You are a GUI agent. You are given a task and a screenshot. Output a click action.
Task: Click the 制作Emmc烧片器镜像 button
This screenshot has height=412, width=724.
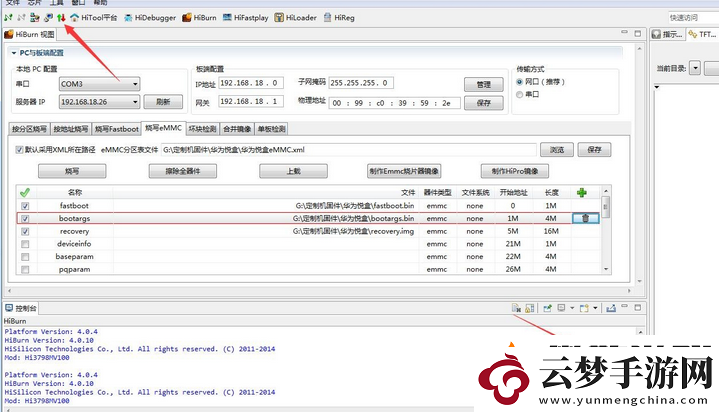tap(404, 171)
